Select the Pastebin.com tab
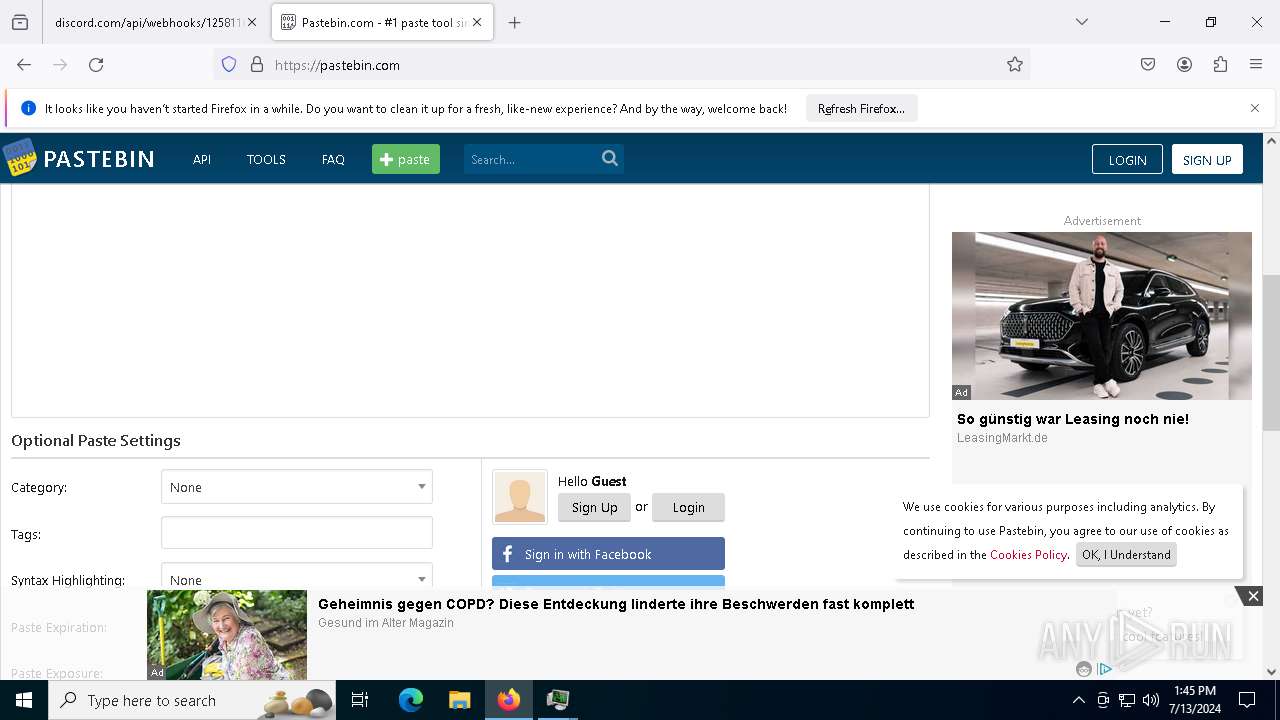This screenshot has height=720, width=1280. [x=382, y=22]
